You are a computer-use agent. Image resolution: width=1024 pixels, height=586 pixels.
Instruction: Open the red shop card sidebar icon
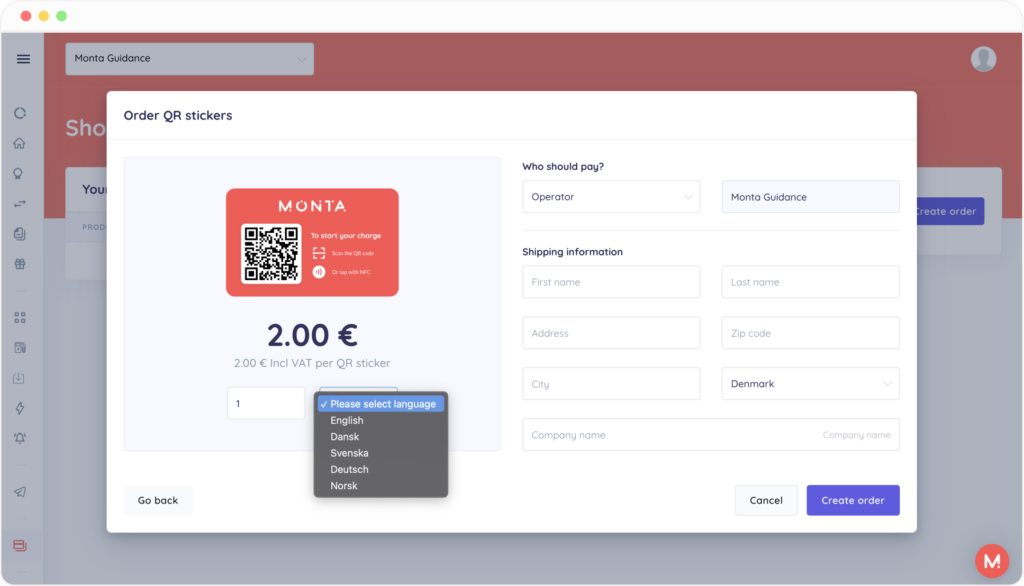coord(20,545)
